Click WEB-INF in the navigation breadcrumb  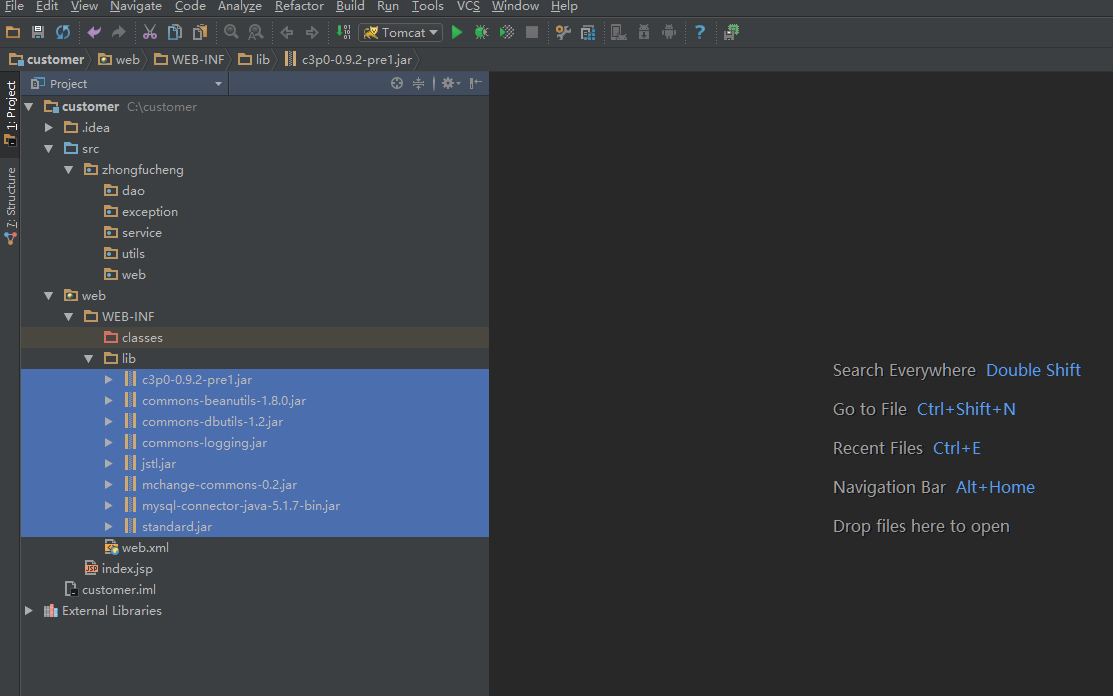tap(190, 60)
